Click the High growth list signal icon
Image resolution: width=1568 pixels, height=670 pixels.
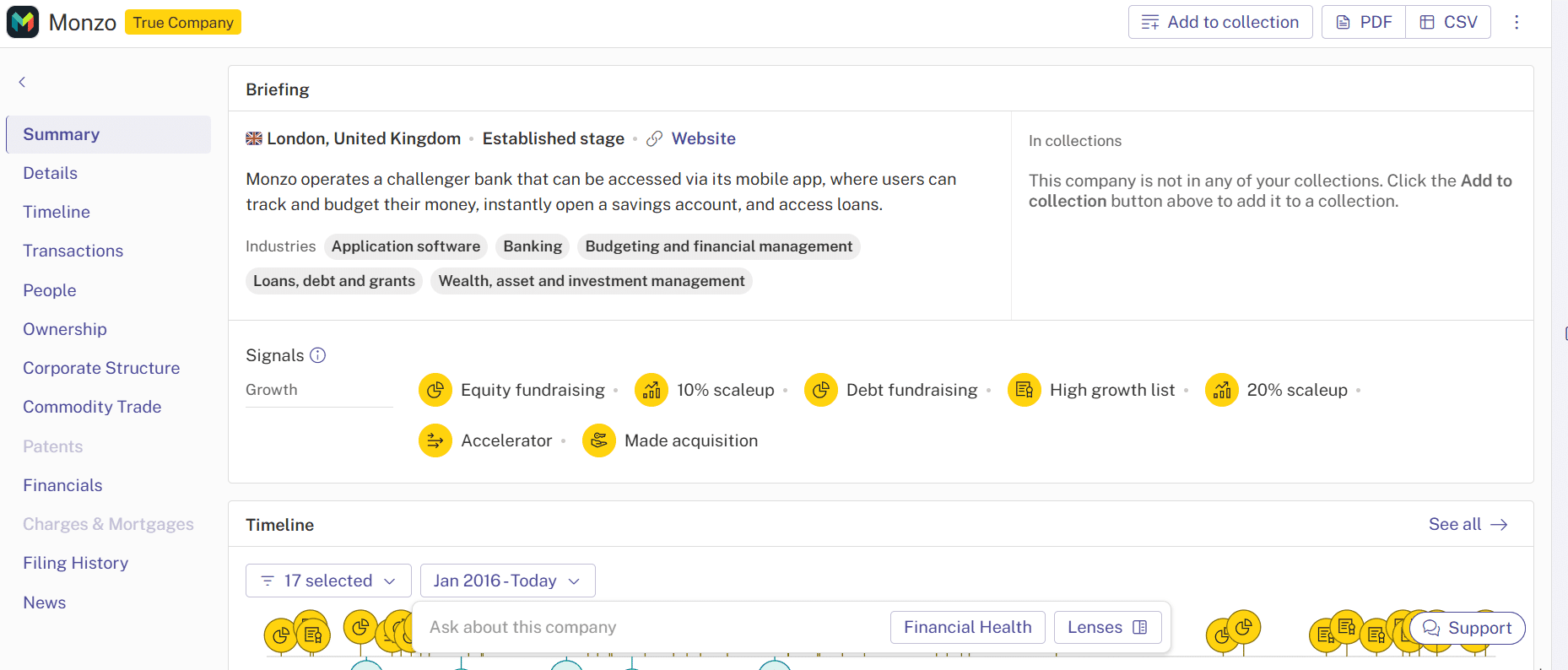point(1025,390)
